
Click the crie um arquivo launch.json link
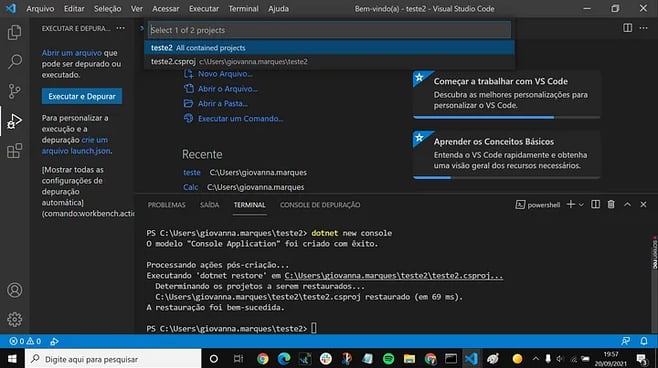[x=76, y=145]
